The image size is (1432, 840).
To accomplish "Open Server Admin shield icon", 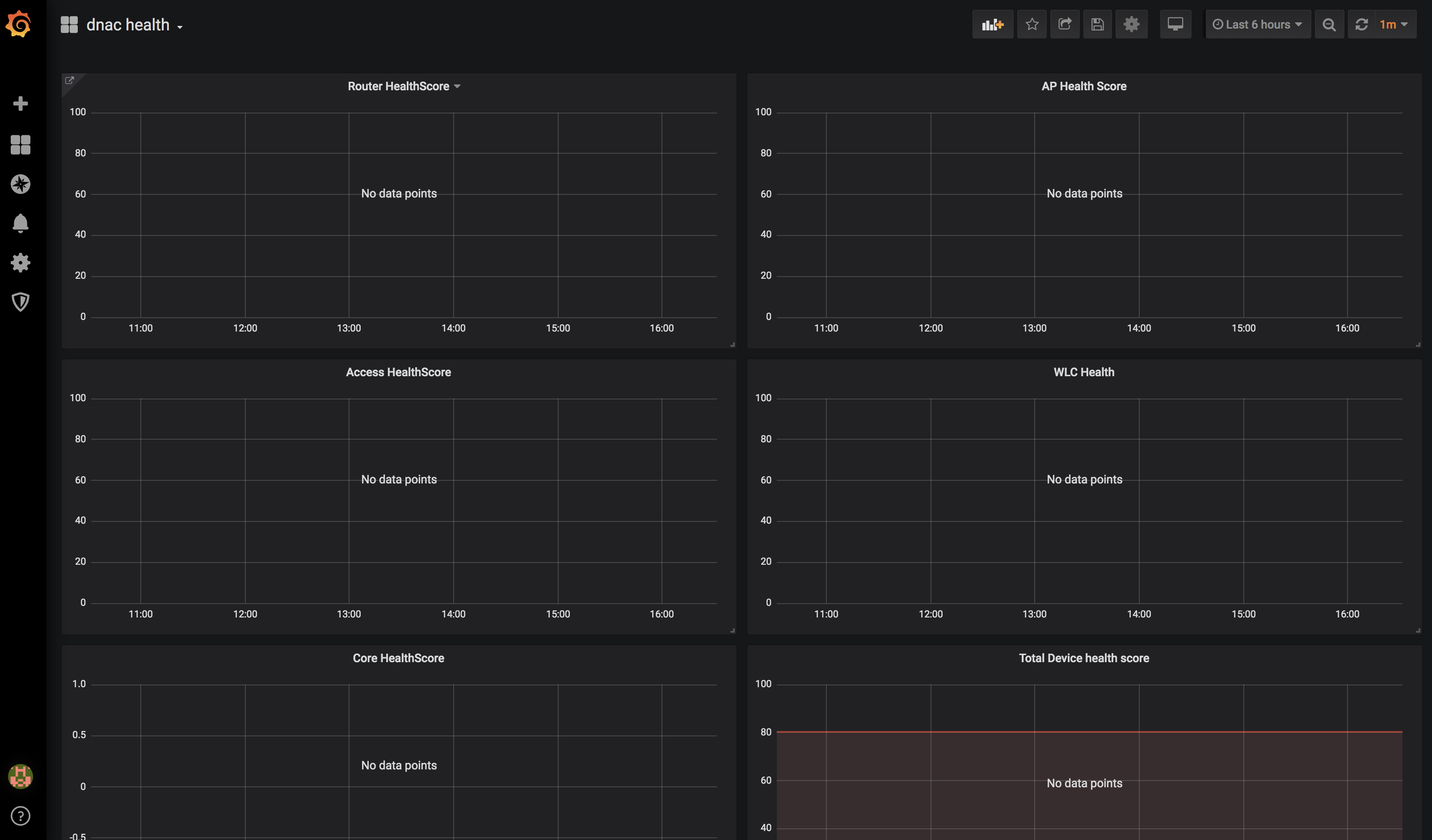I will click(21, 302).
